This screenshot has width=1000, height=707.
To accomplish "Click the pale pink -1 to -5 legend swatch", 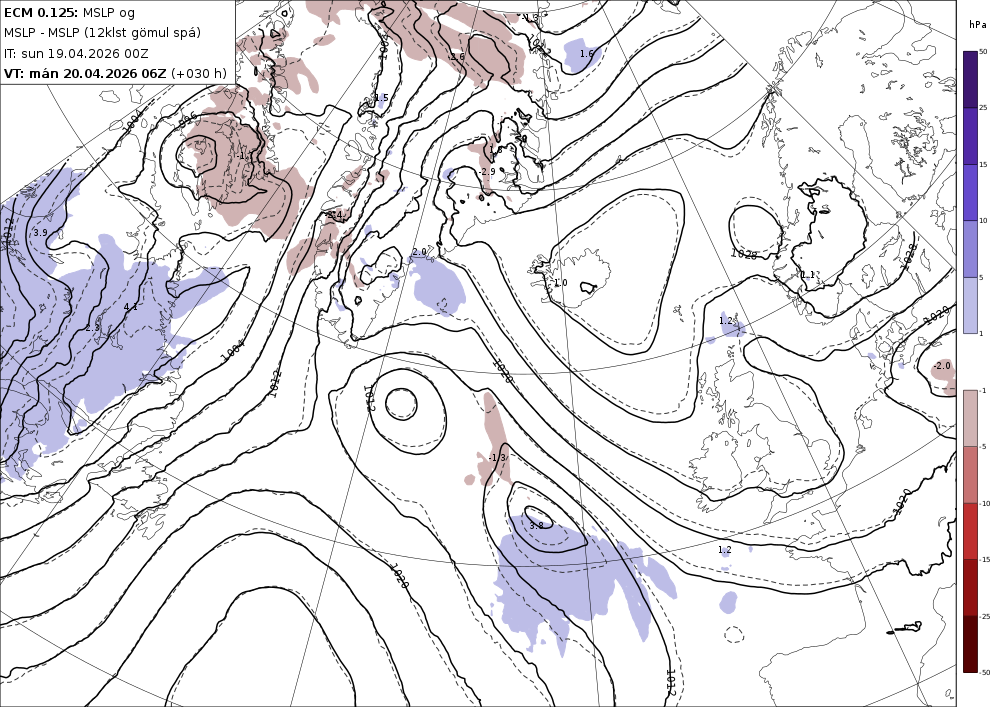I will 970,418.
